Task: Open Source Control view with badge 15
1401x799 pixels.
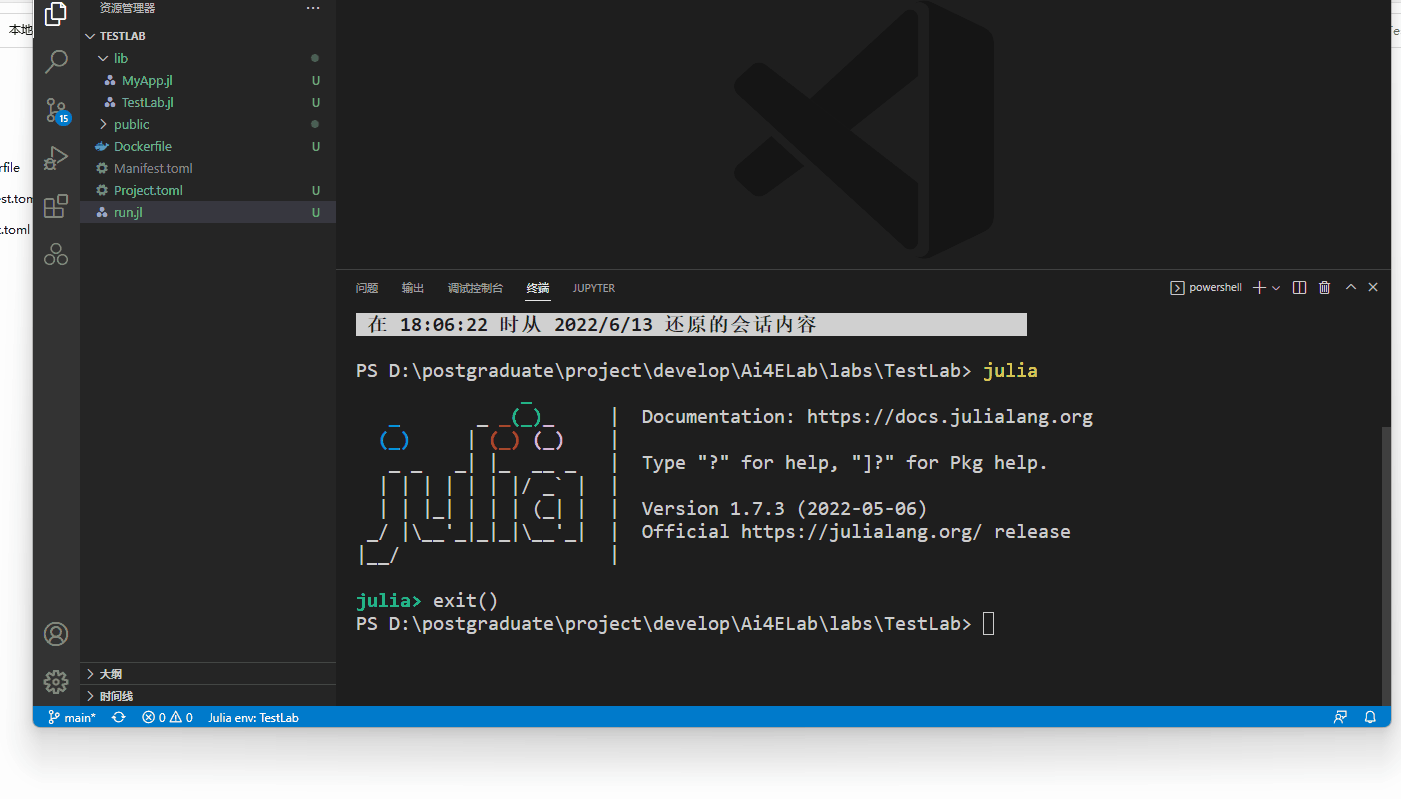Action: coord(56,110)
